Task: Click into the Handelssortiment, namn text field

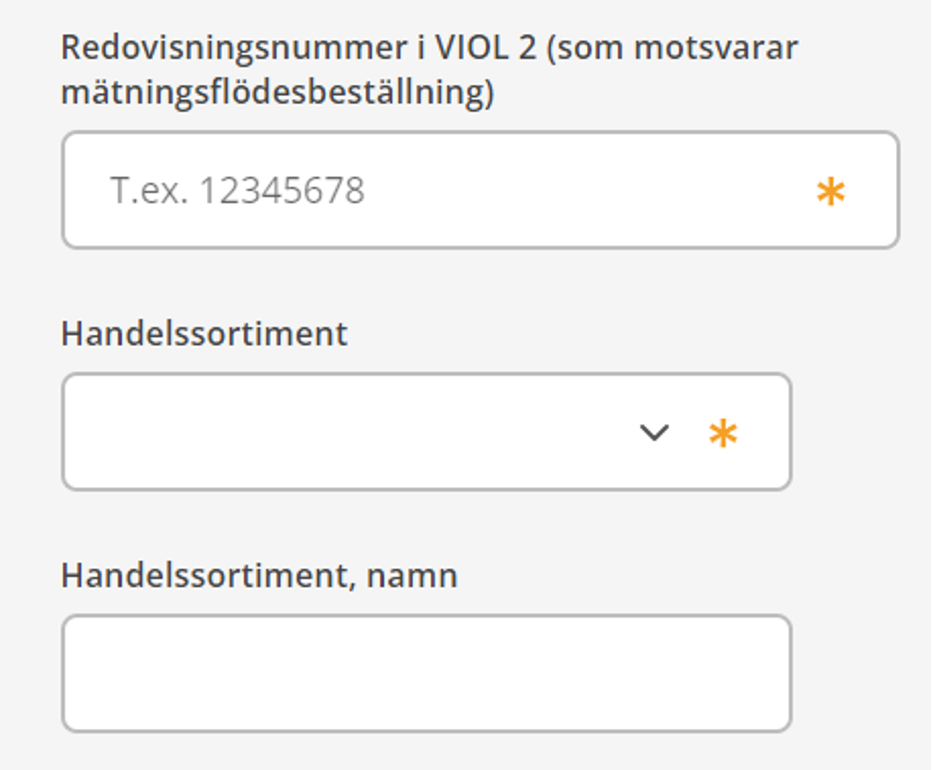Action: pyautogui.click(x=427, y=673)
